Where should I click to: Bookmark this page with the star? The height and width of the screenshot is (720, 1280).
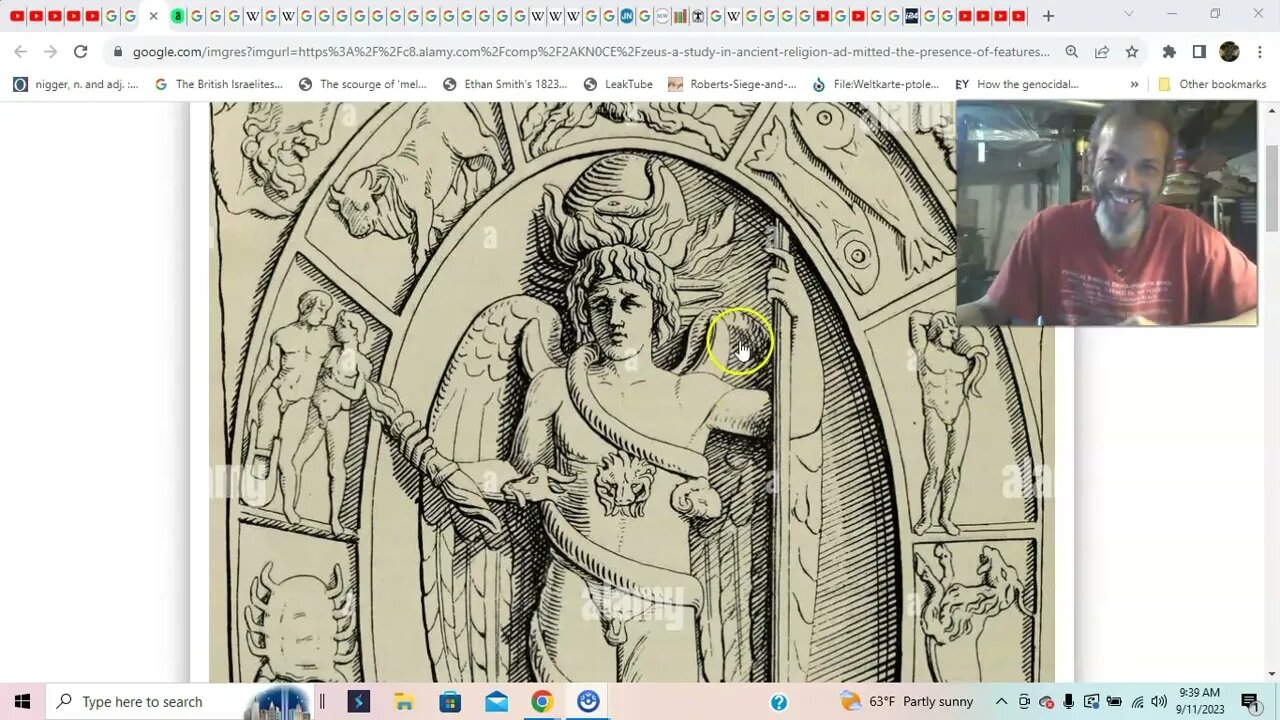1131,52
